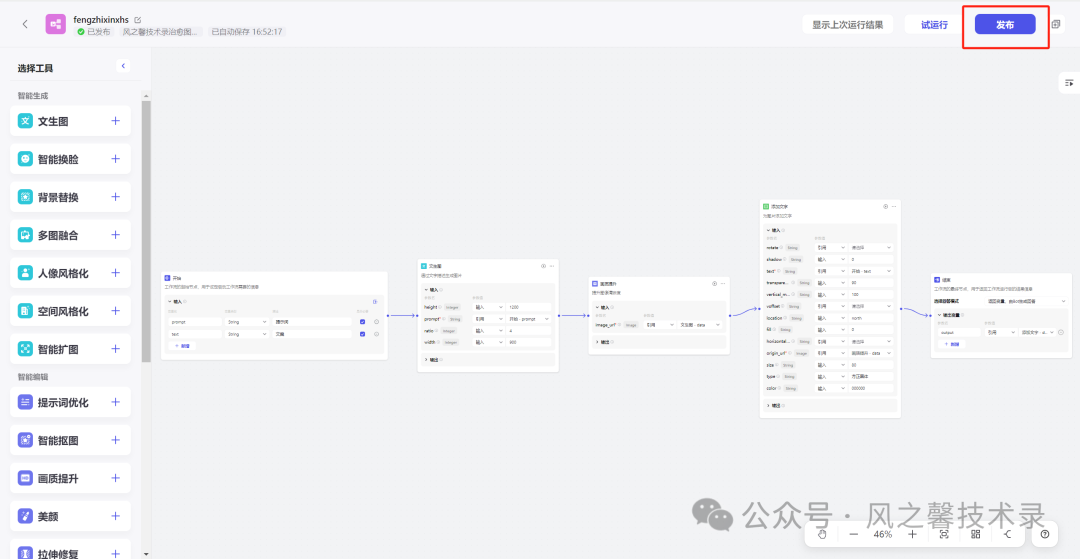
Task: Add the 背景替换 tool with its plus
Action: tap(115, 197)
